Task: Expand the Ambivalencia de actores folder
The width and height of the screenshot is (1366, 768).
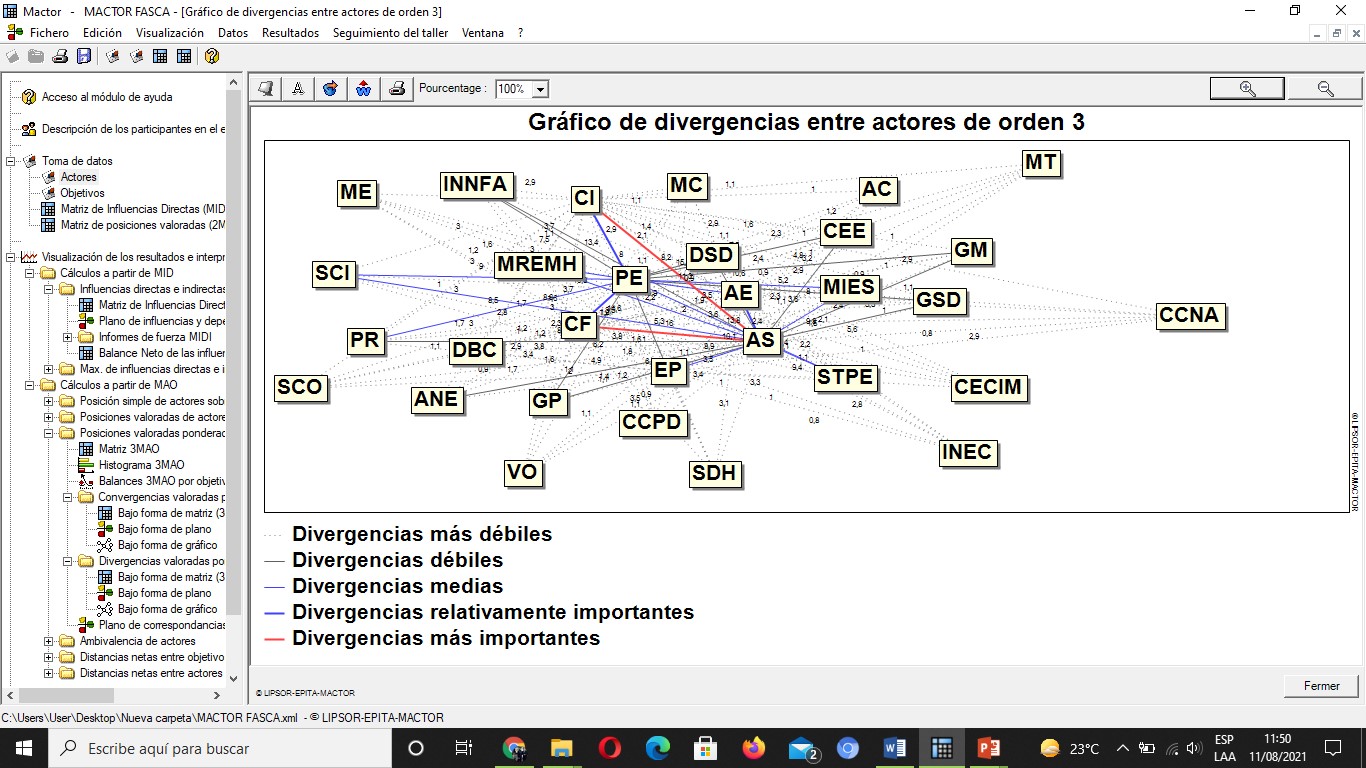Action: (x=49, y=641)
